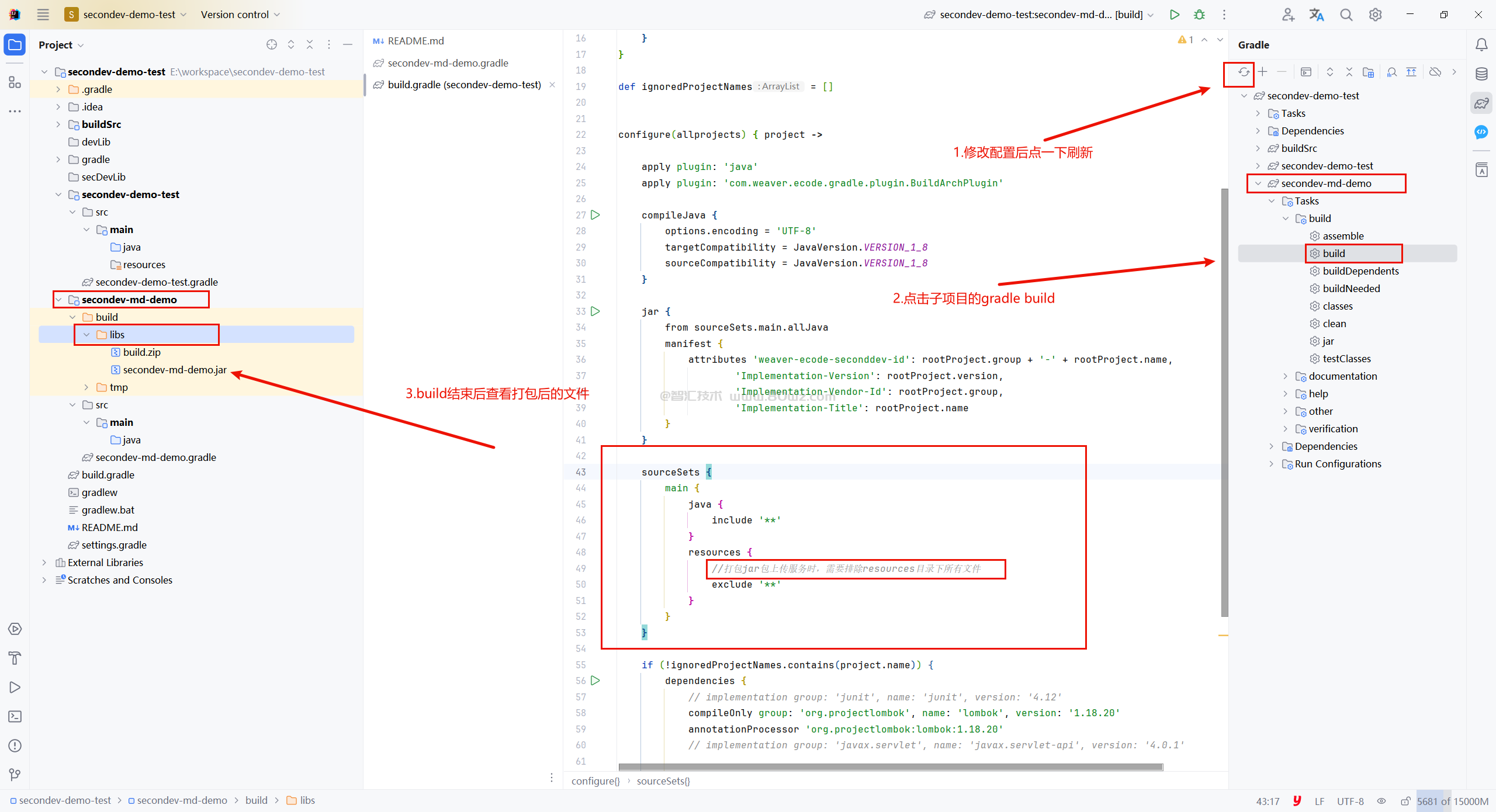
Task: Click the UTF-8 encoding in the status bar
Action: 1350,801
